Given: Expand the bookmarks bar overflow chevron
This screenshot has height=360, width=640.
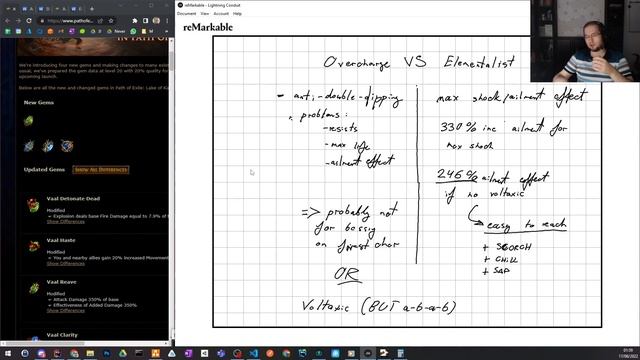Looking at the screenshot, I should pos(167,31).
